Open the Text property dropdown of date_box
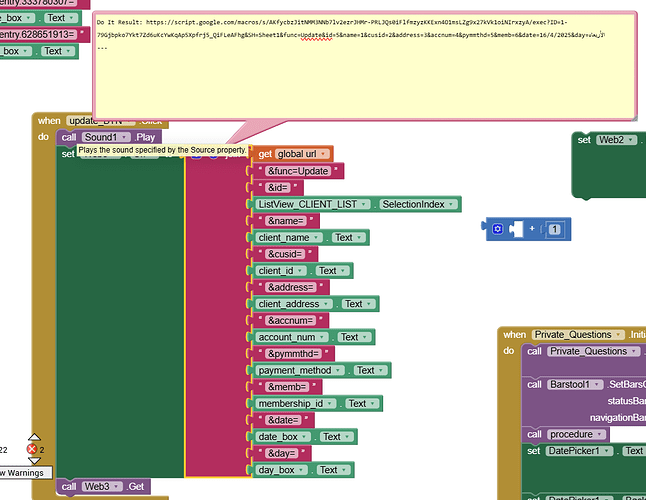Screen dimensions: 646x500 click(x=347, y=437)
